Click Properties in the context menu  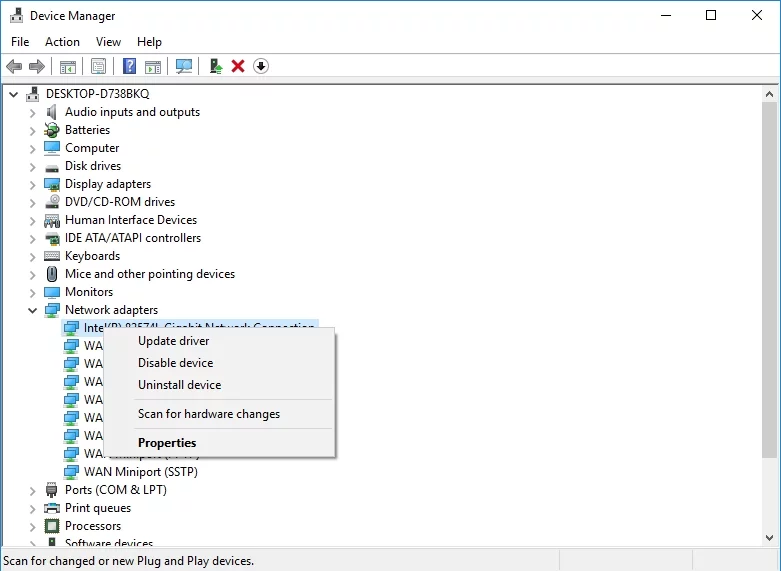167,443
